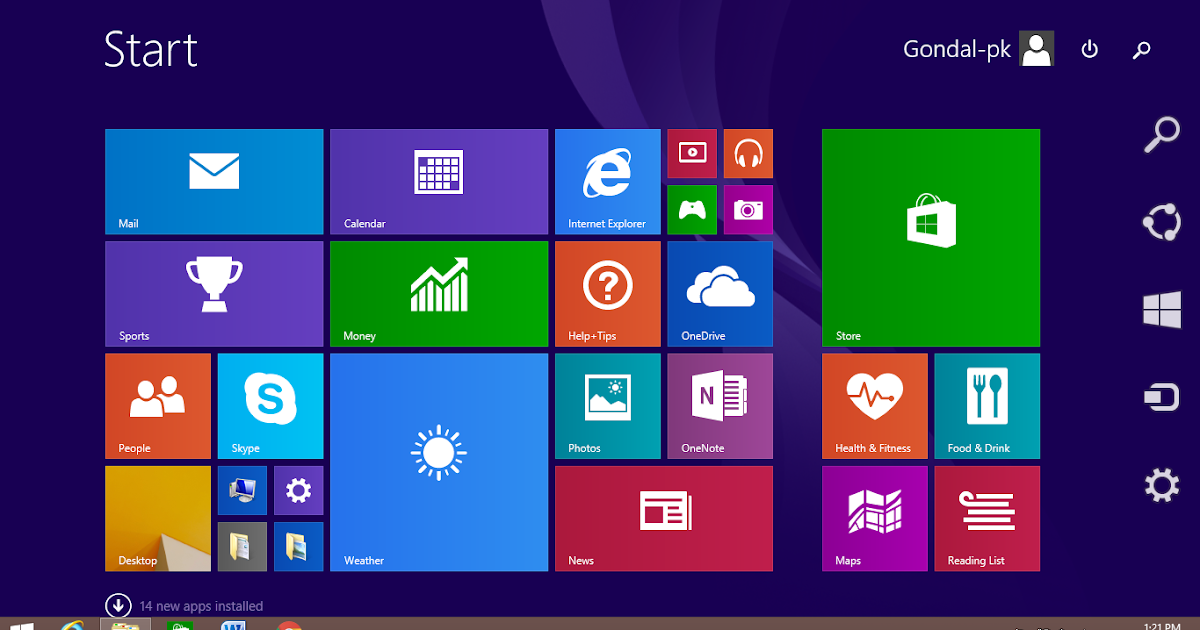Open the small Pictures folder tile
The width and height of the screenshot is (1200, 630).
(298, 547)
